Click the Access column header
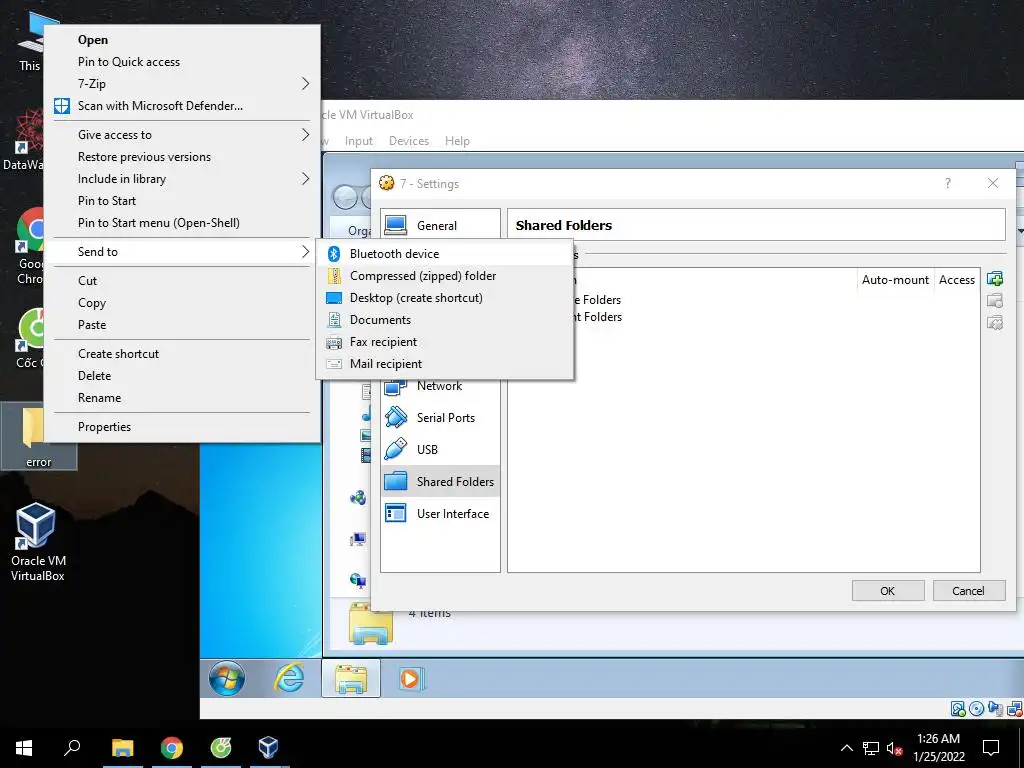This screenshot has height=768, width=1024. (x=957, y=280)
